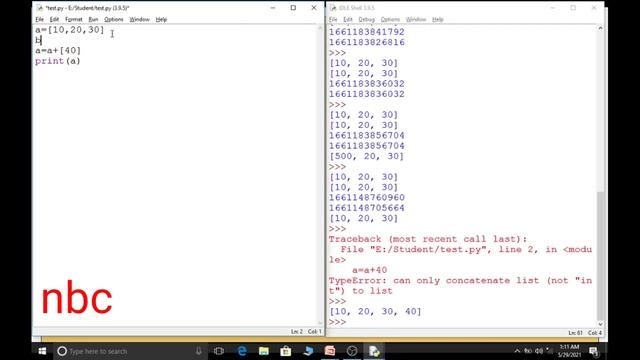Open Task View from the taskbar
The height and width of the screenshot is (360, 640).
(219, 351)
